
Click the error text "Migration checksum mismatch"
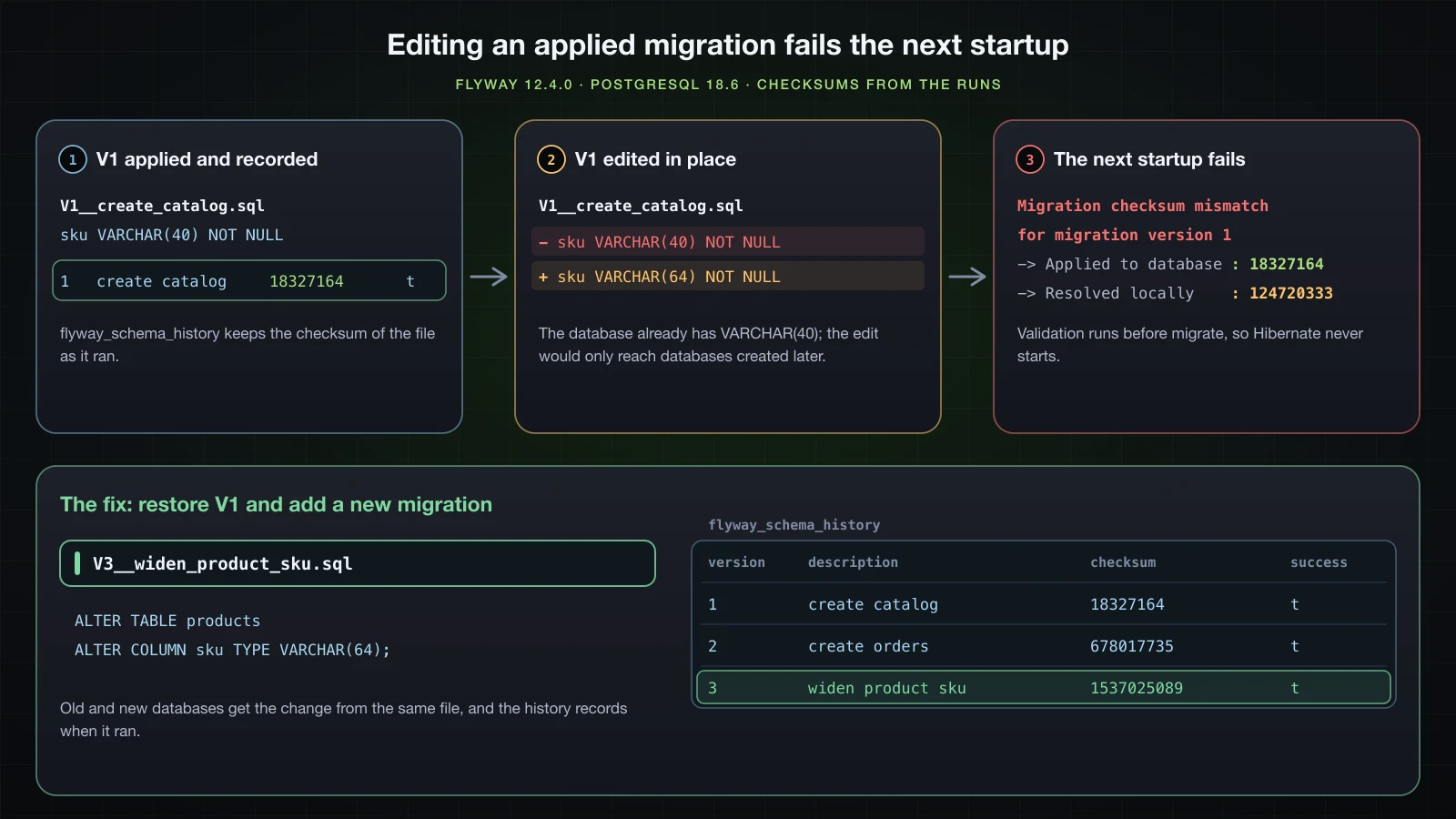[x=1142, y=206]
